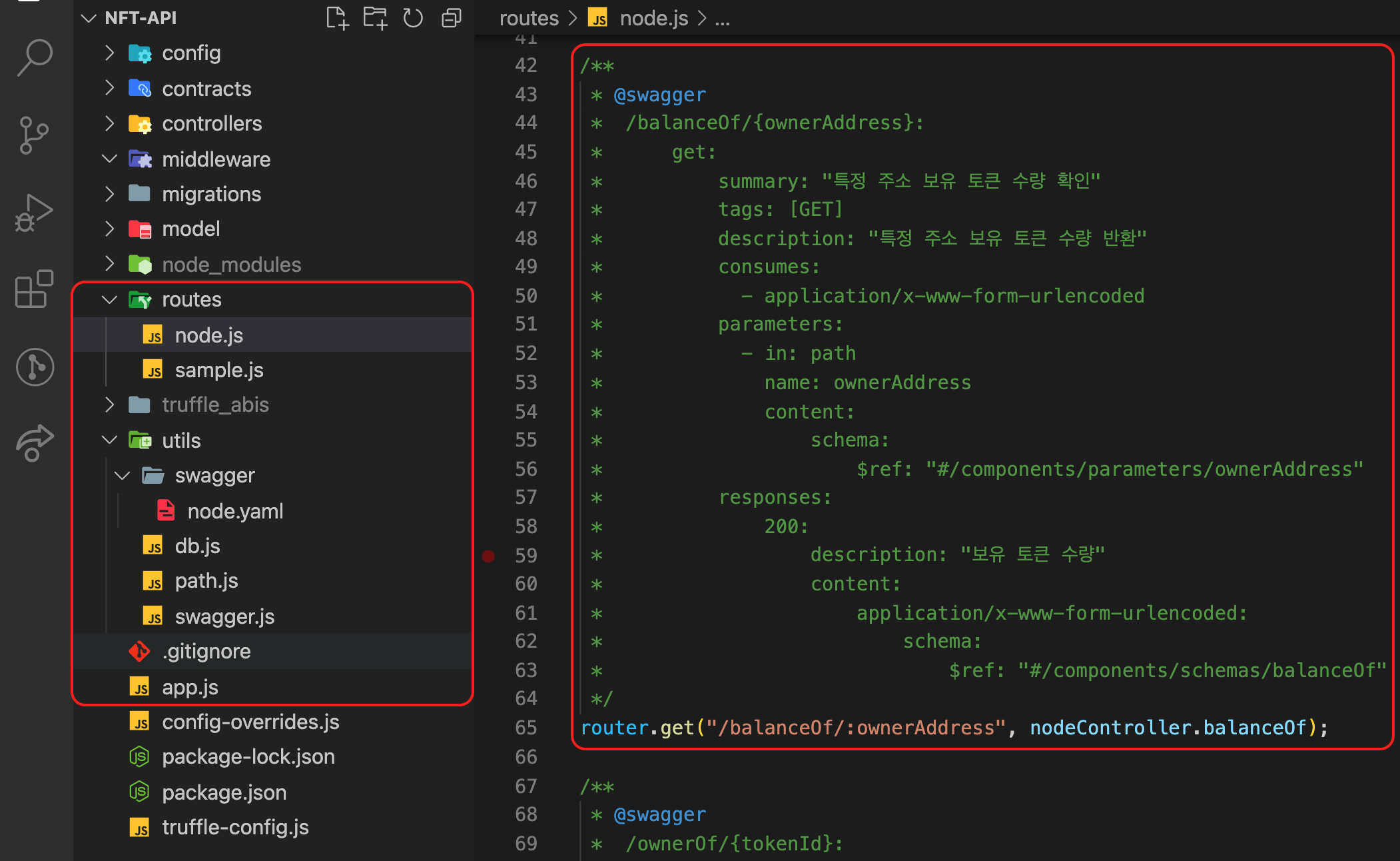This screenshot has height=861, width=1400.
Task: Open the node.yaml file
Action: point(234,512)
